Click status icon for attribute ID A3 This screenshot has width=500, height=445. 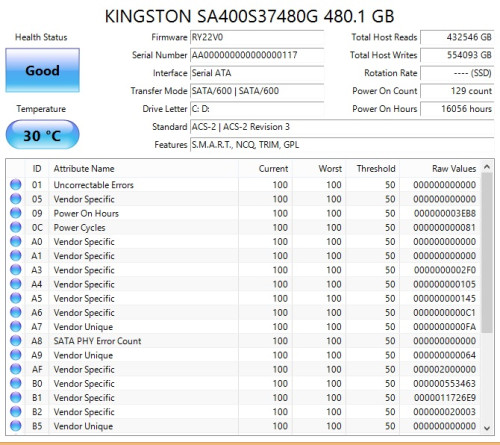coord(16,270)
